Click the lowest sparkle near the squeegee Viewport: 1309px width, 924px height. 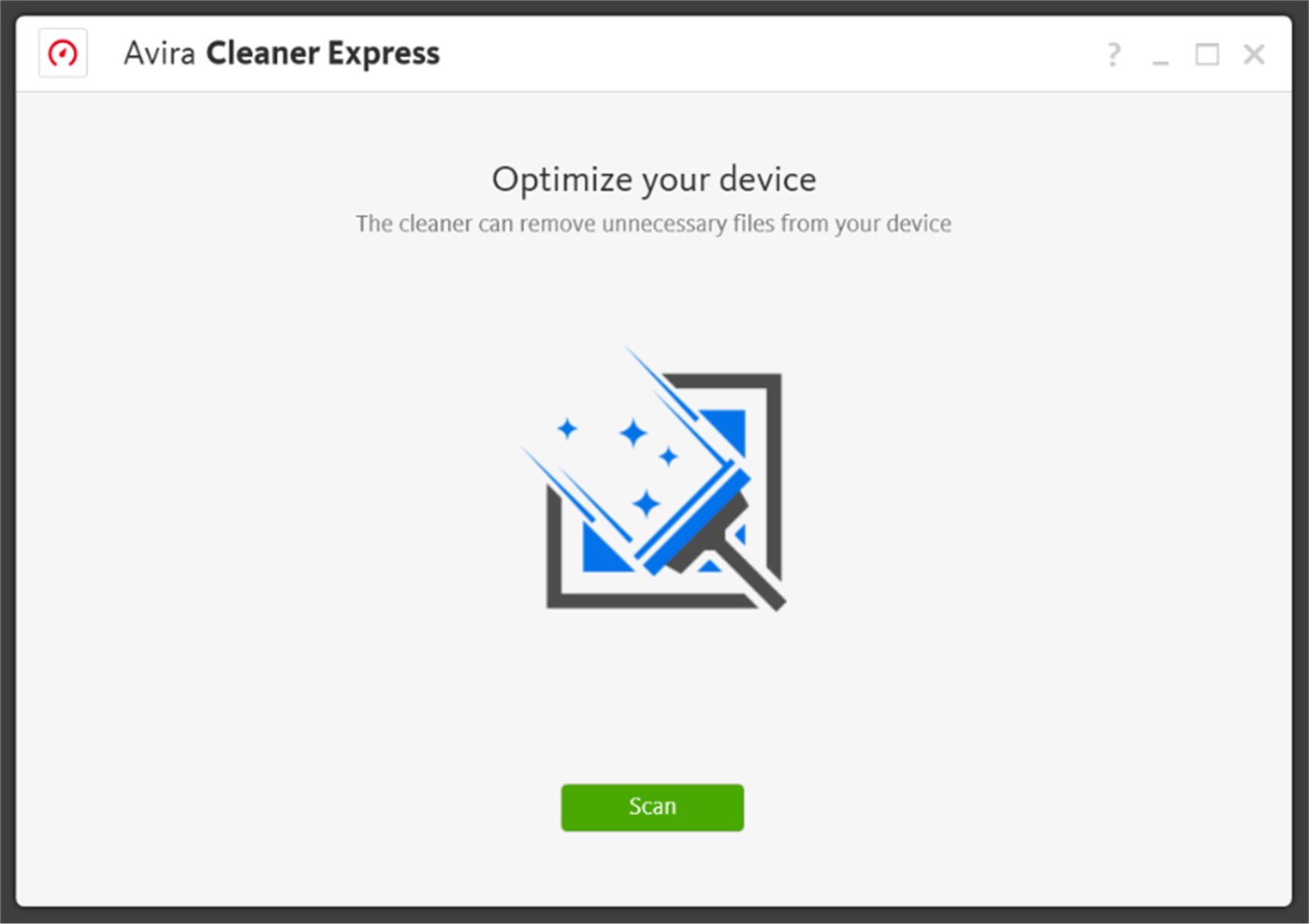pos(646,503)
